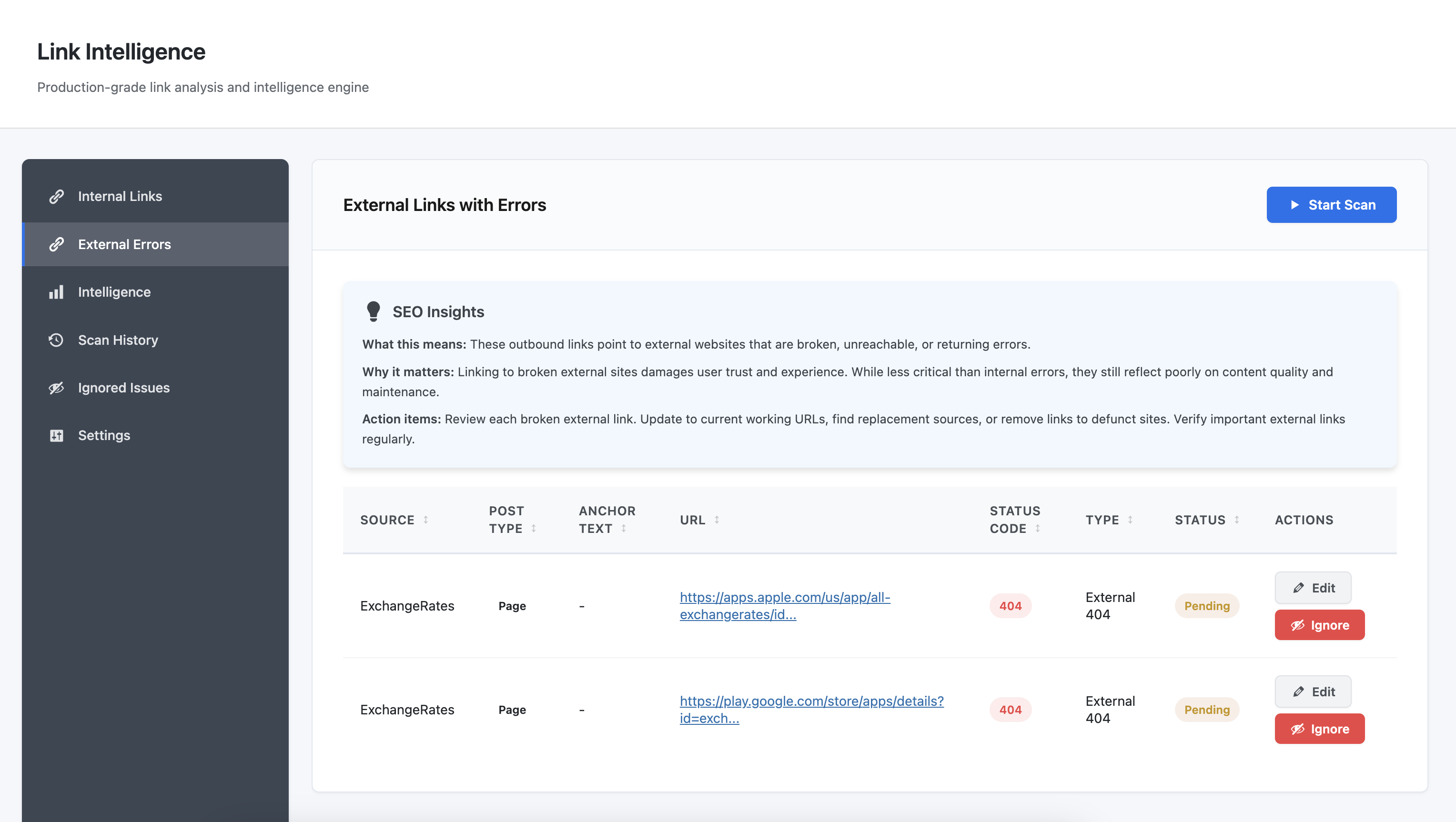Open Settings via its sidebar icon
Screen dimensions: 1456x822
[56, 435]
